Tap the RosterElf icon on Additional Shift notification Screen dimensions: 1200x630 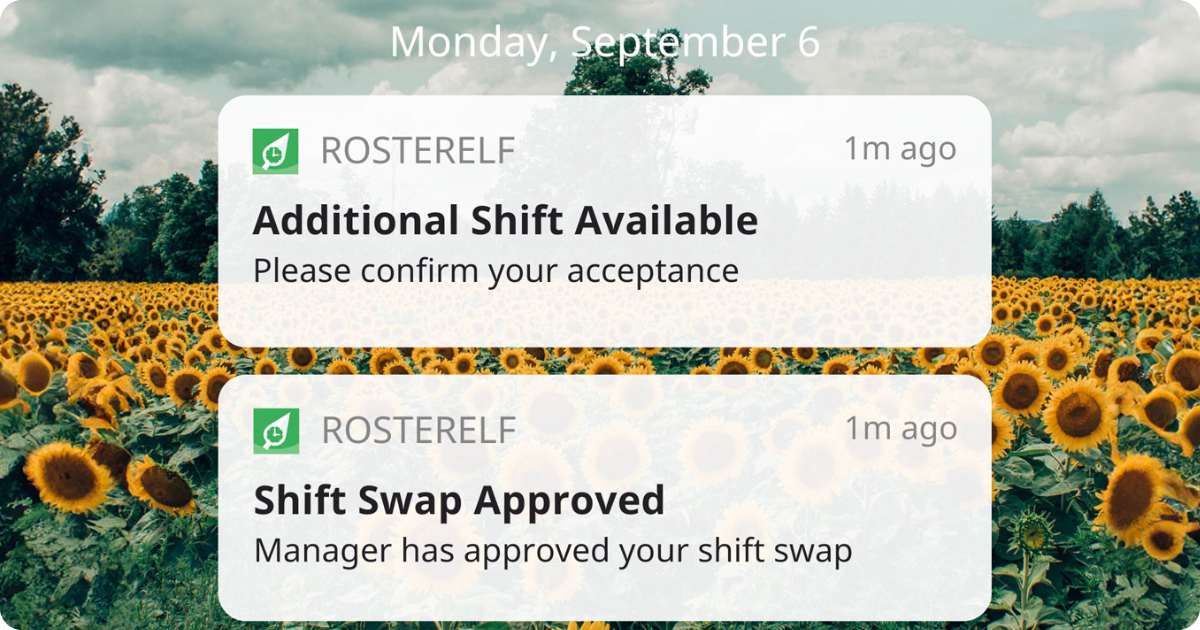point(275,152)
